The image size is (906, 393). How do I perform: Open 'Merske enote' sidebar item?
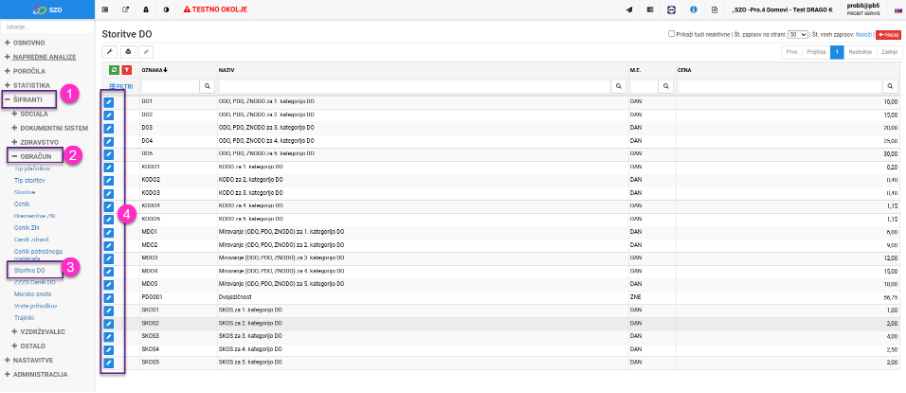pos(32,294)
